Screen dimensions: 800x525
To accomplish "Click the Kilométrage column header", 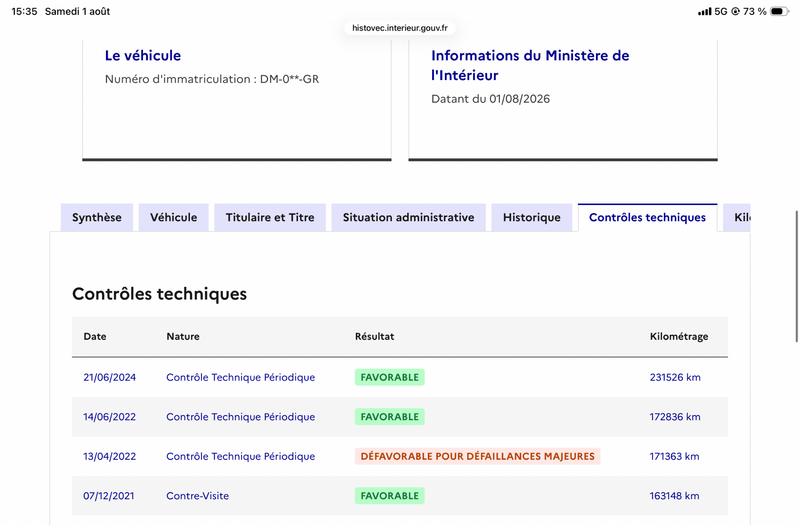I will pyautogui.click(x=679, y=336).
